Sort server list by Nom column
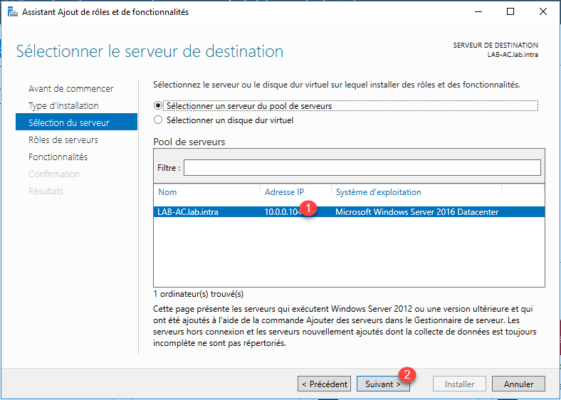 pyautogui.click(x=167, y=192)
